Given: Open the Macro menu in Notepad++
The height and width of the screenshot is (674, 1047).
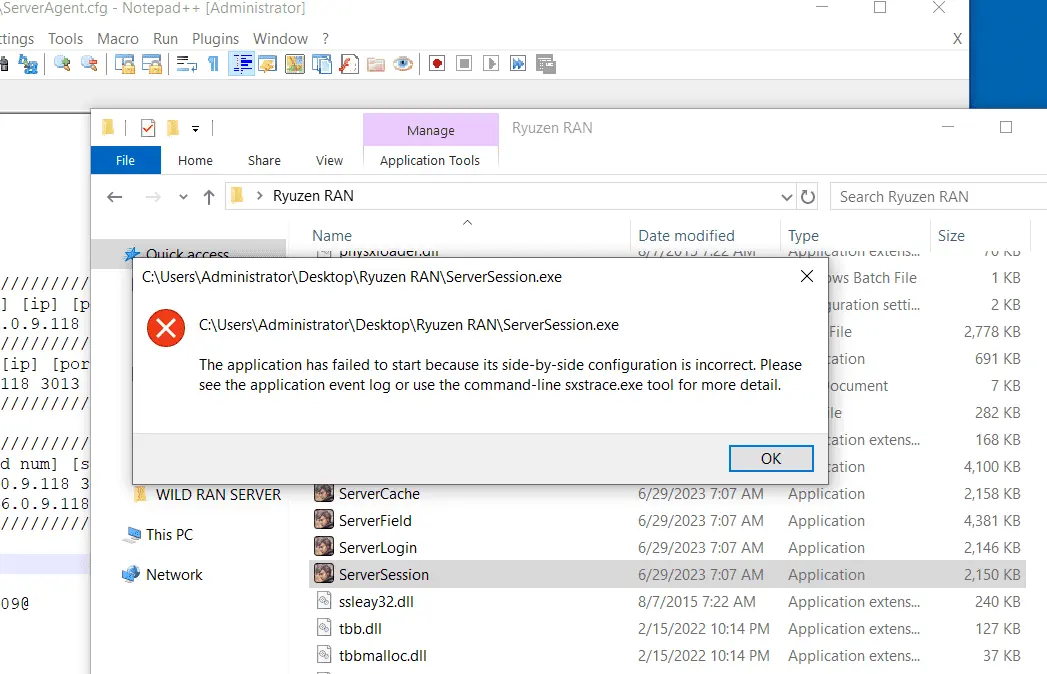Looking at the screenshot, I should point(118,39).
